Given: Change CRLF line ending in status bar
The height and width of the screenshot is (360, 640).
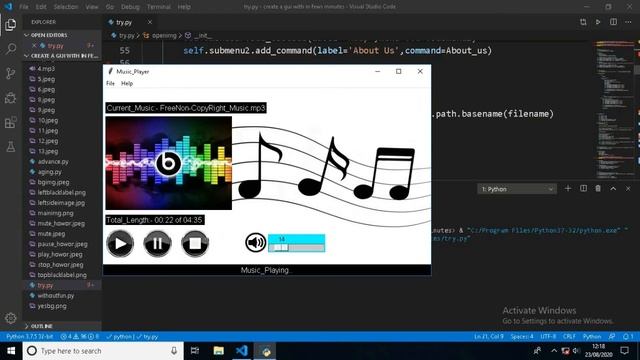Looking at the screenshot, I should (569, 337).
